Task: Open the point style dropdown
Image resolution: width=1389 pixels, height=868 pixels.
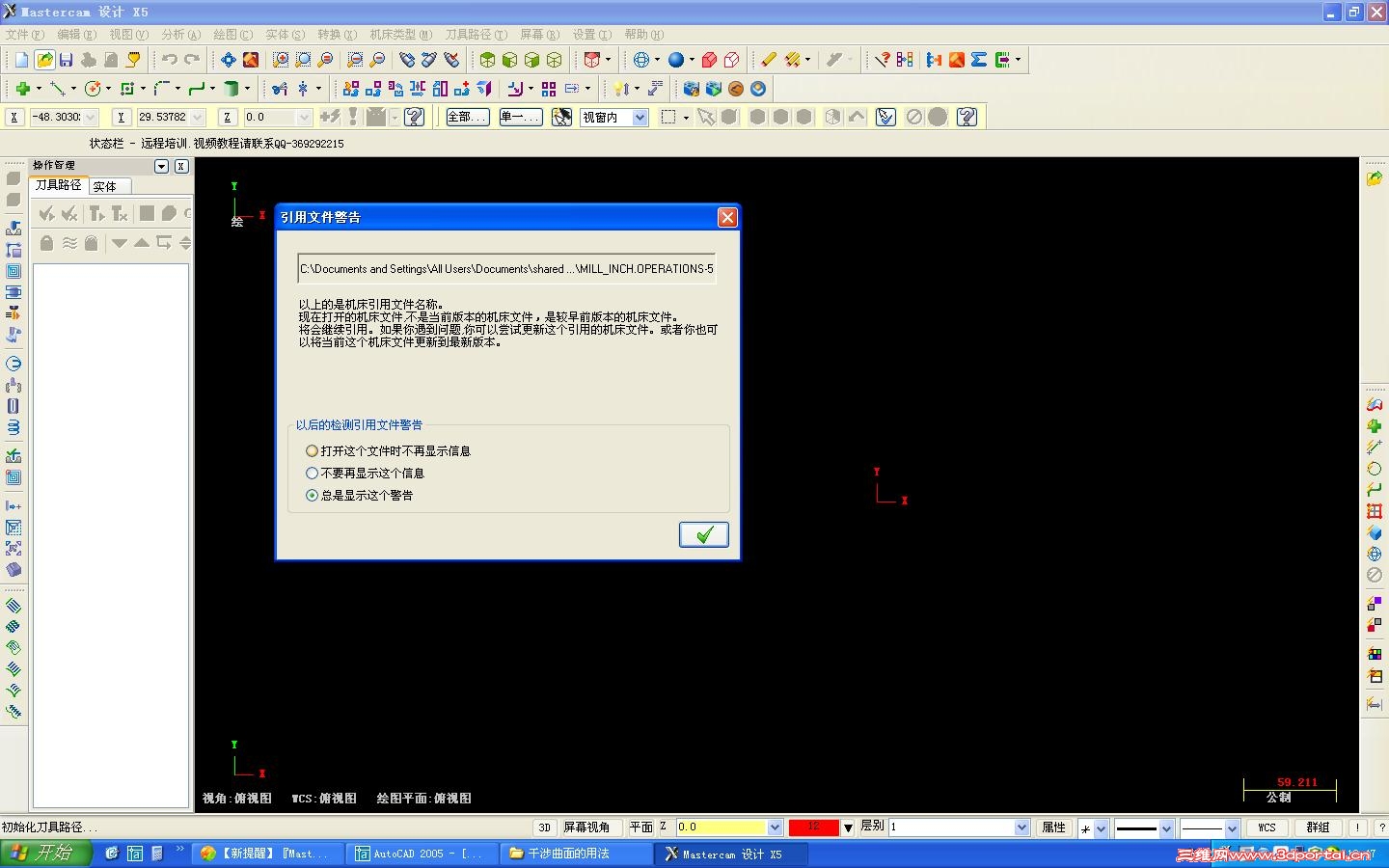Action: (1101, 828)
